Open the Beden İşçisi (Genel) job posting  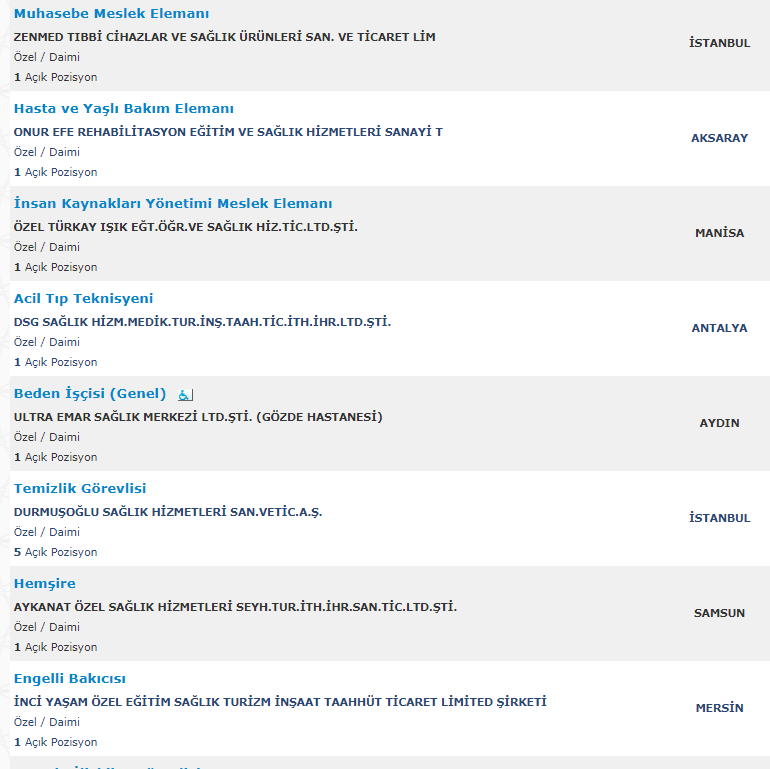[90, 394]
